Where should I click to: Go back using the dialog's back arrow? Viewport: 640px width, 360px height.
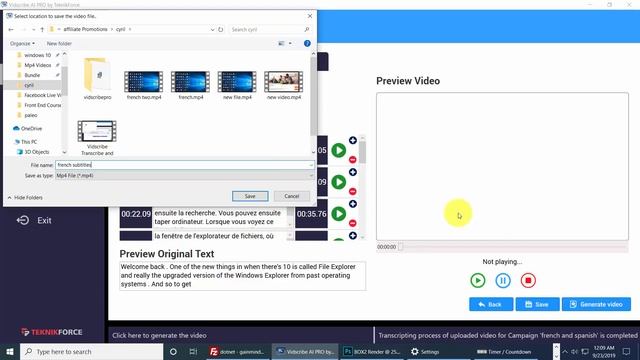[11, 29]
